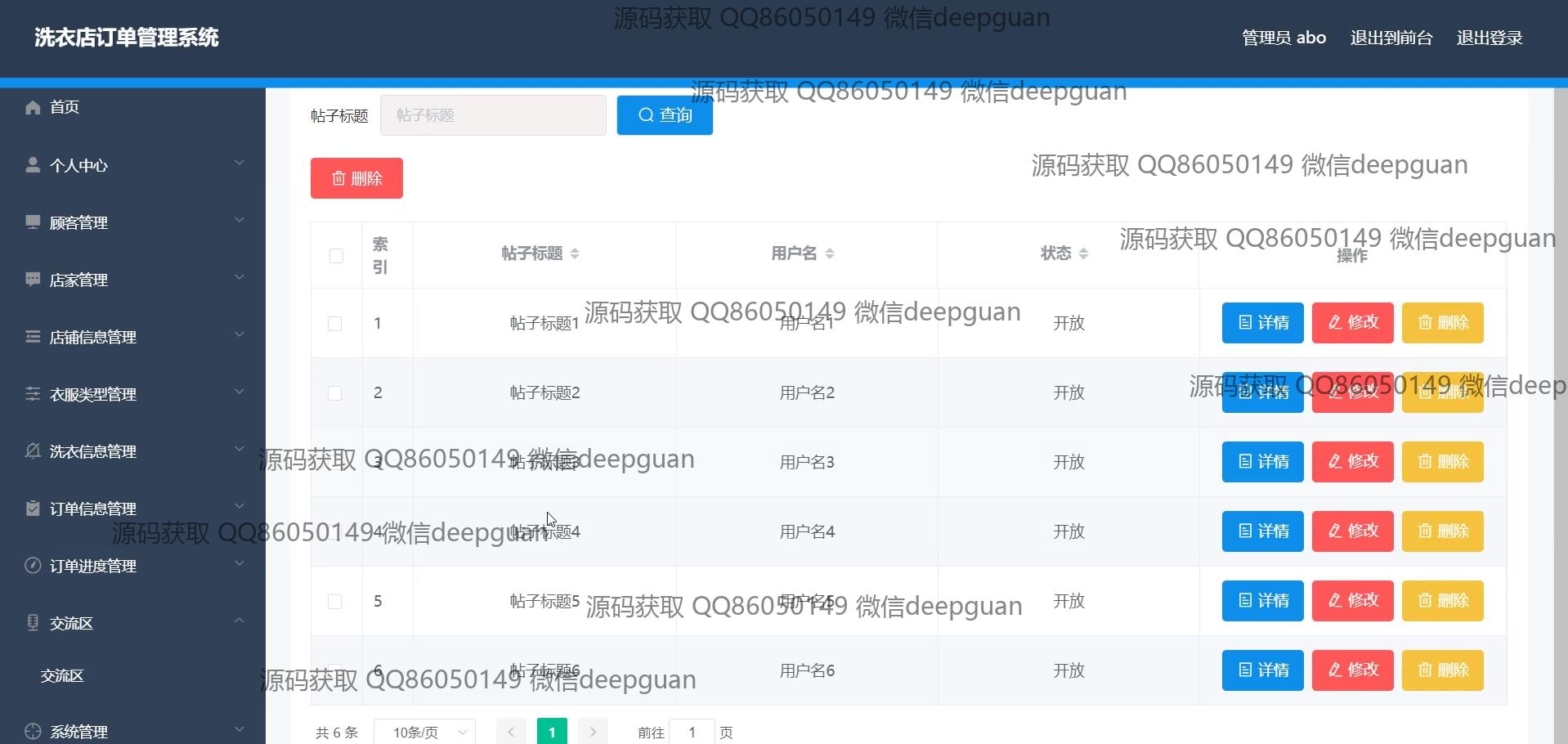Click the 管理员 abo account label
The height and width of the screenshot is (744, 1568).
(x=1284, y=38)
